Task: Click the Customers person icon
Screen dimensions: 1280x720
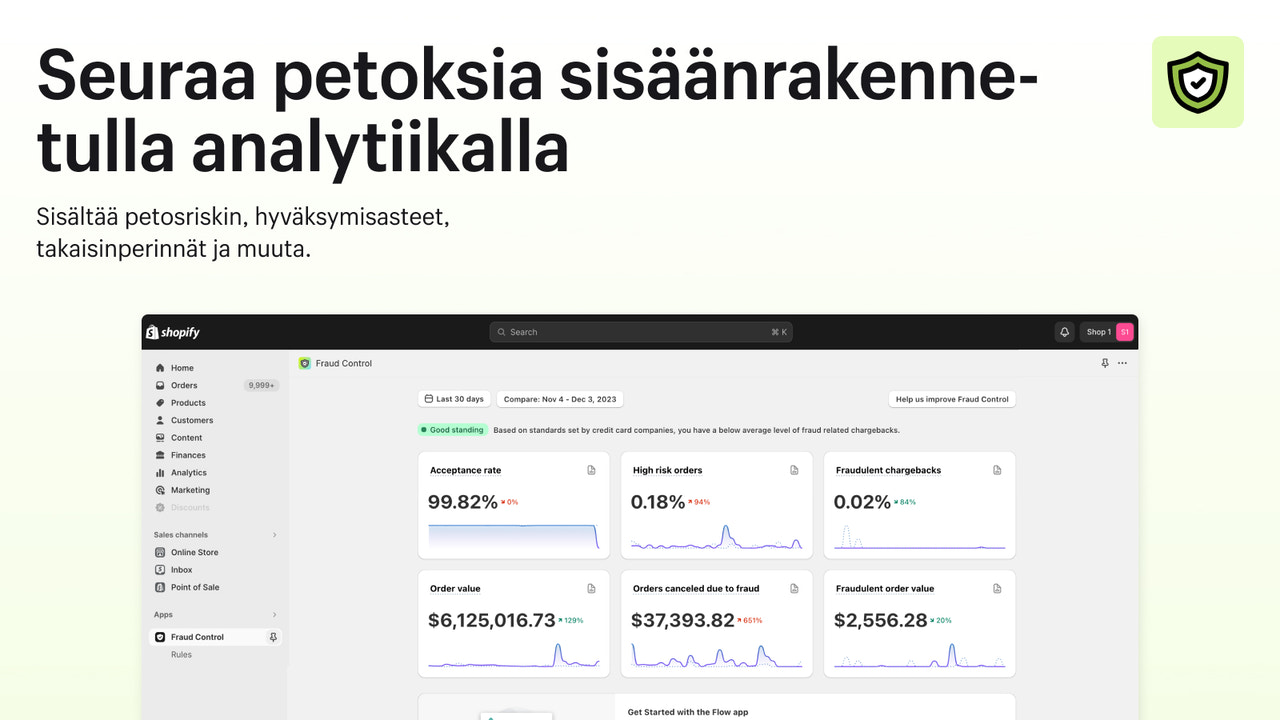Action: [x=160, y=420]
